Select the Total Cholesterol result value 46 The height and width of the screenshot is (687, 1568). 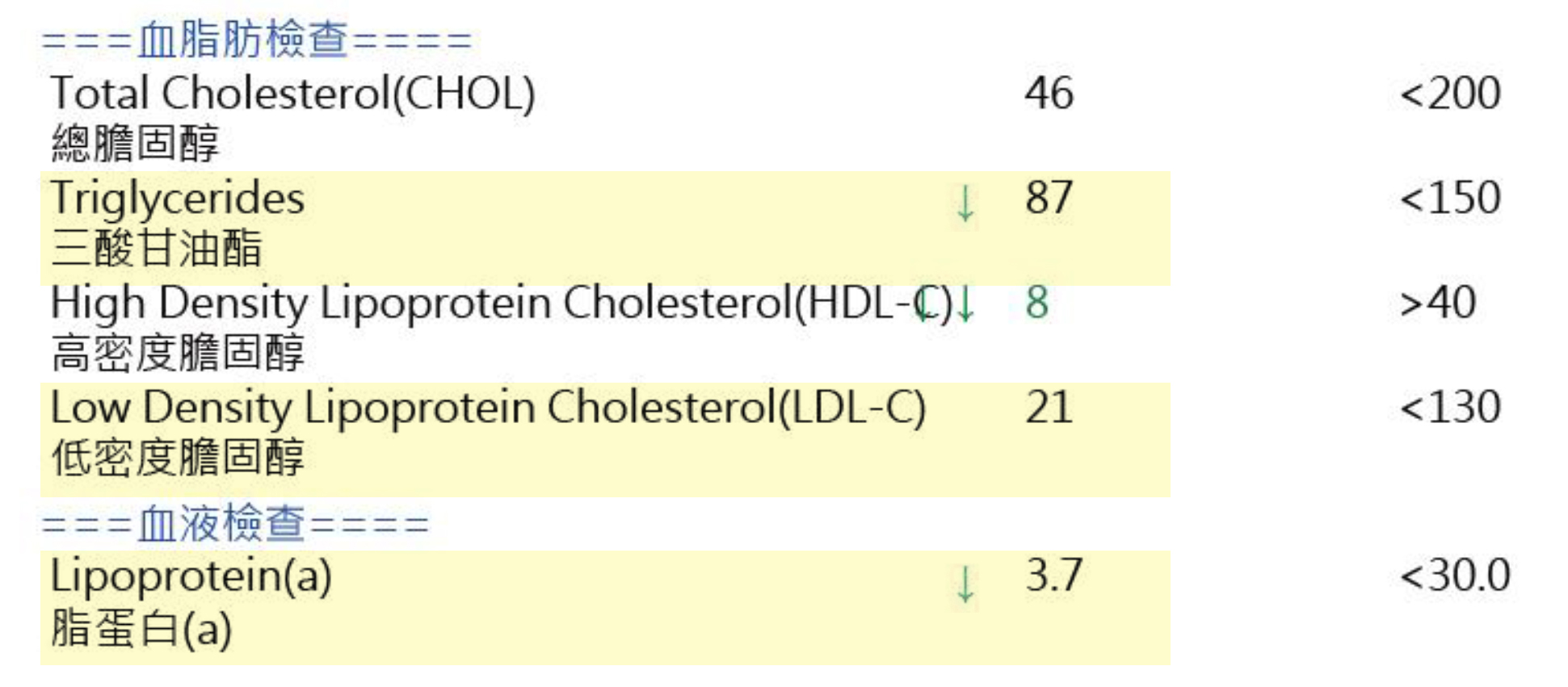coord(1049,93)
